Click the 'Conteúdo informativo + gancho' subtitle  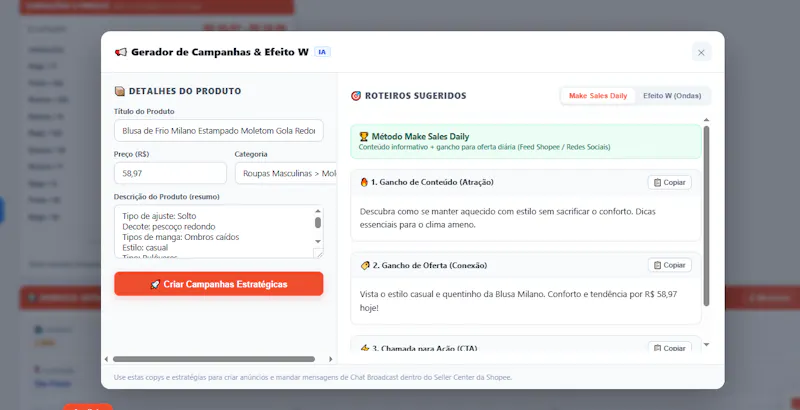484,147
